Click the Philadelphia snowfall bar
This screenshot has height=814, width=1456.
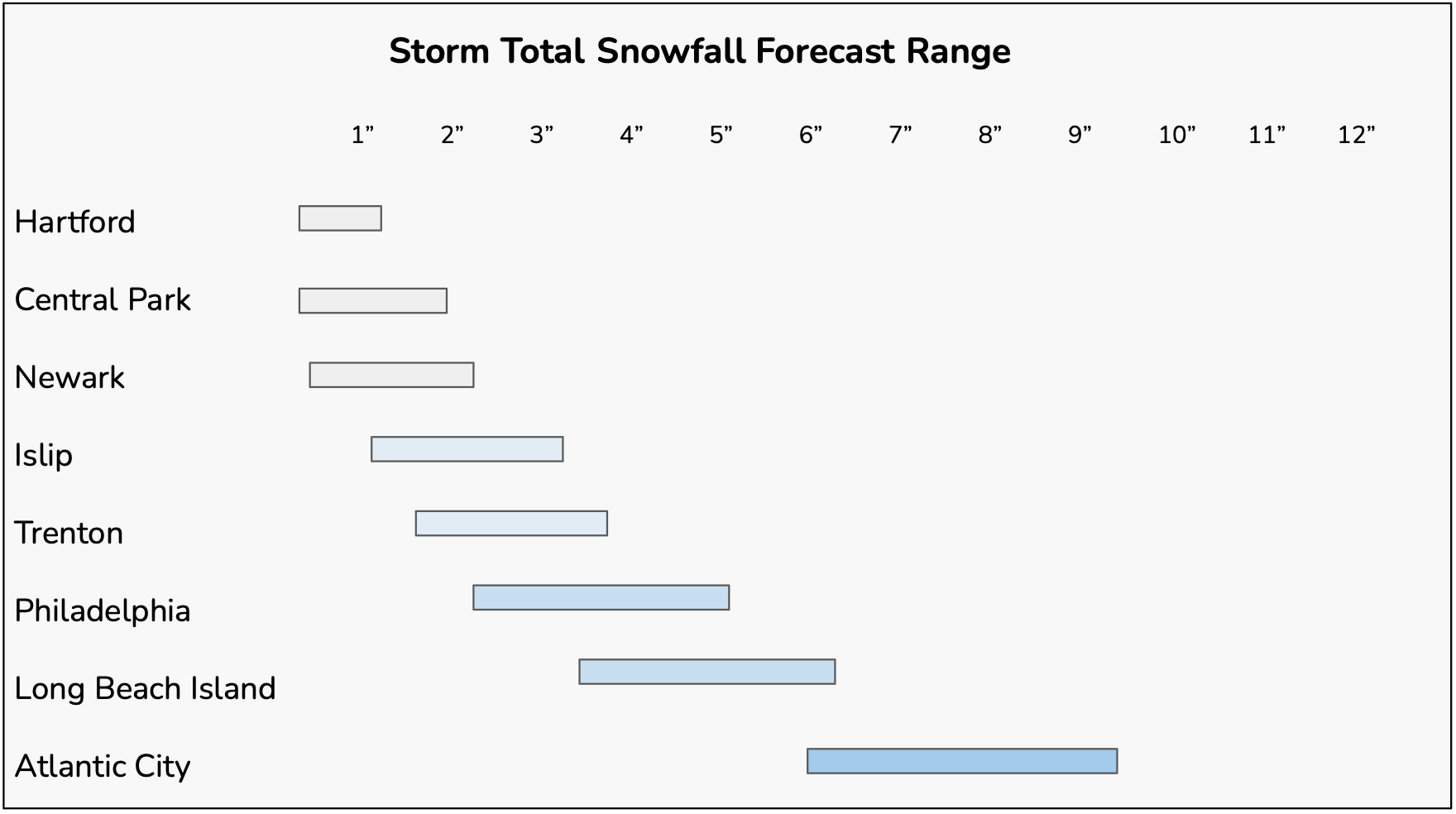point(601,597)
